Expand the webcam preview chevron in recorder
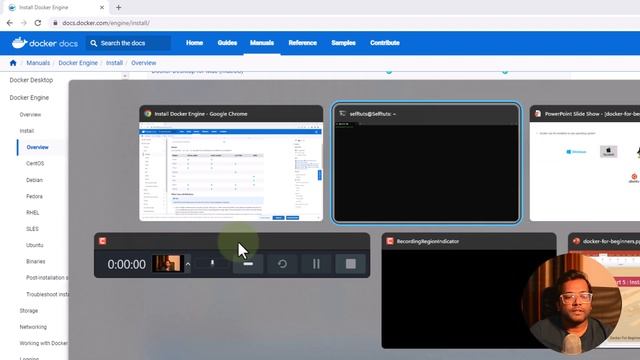The height and width of the screenshot is (360, 640). click(x=188, y=264)
